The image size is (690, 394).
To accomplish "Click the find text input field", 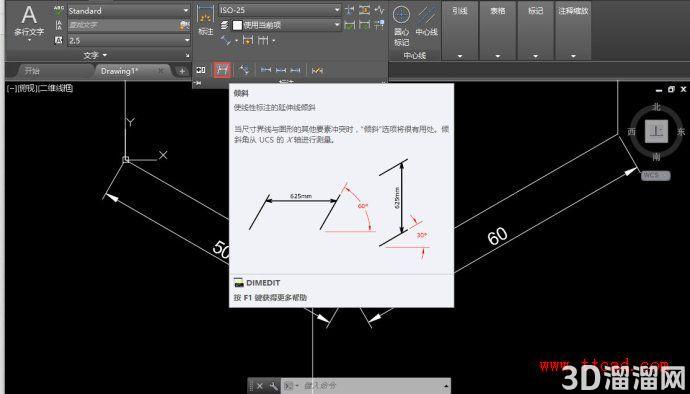I will [123, 26].
